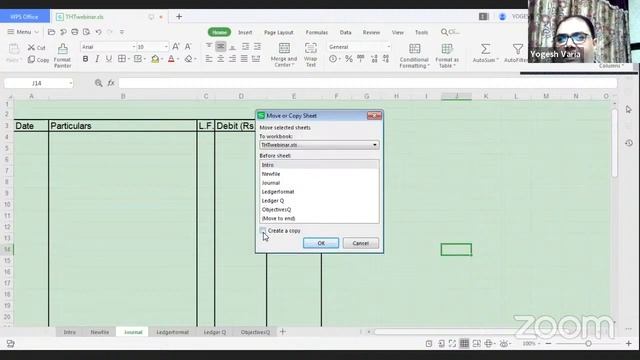Switch to the Intro sheet tab
This screenshot has width=640, height=360.
[70, 332]
